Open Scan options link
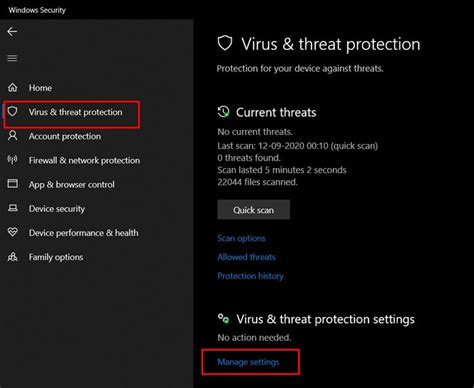The width and height of the screenshot is (474, 388). [x=241, y=238]
